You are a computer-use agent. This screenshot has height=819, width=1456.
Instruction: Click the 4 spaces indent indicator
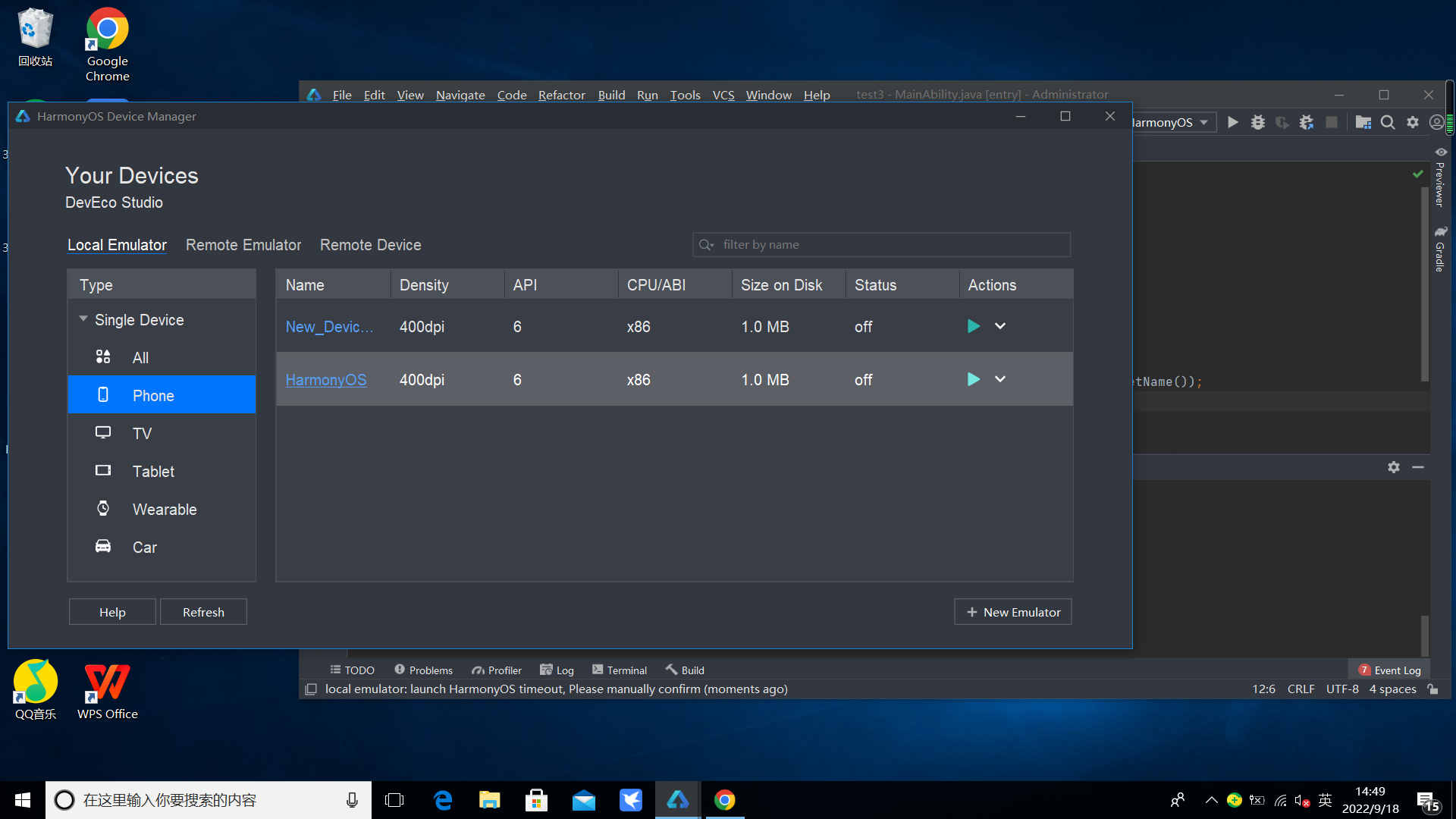click(1392, 689)
